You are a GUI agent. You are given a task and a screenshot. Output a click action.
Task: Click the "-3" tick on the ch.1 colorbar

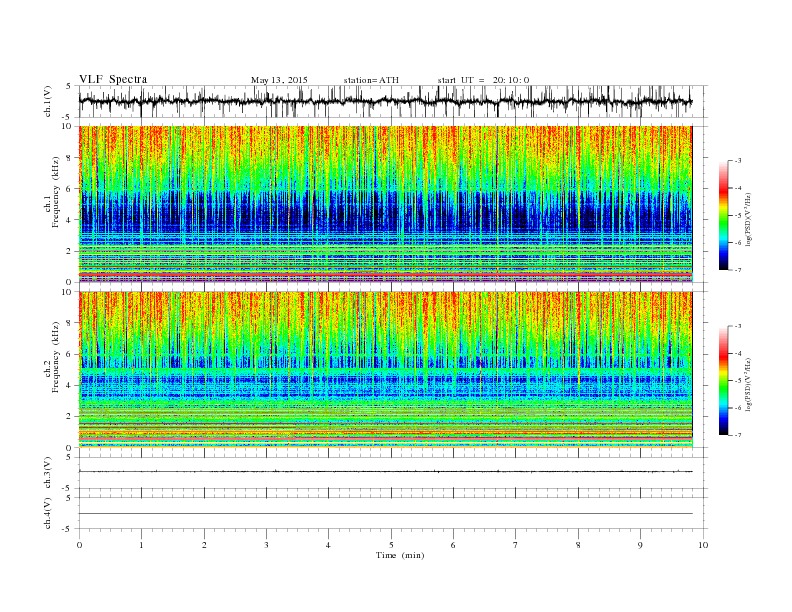click(738, 161)
